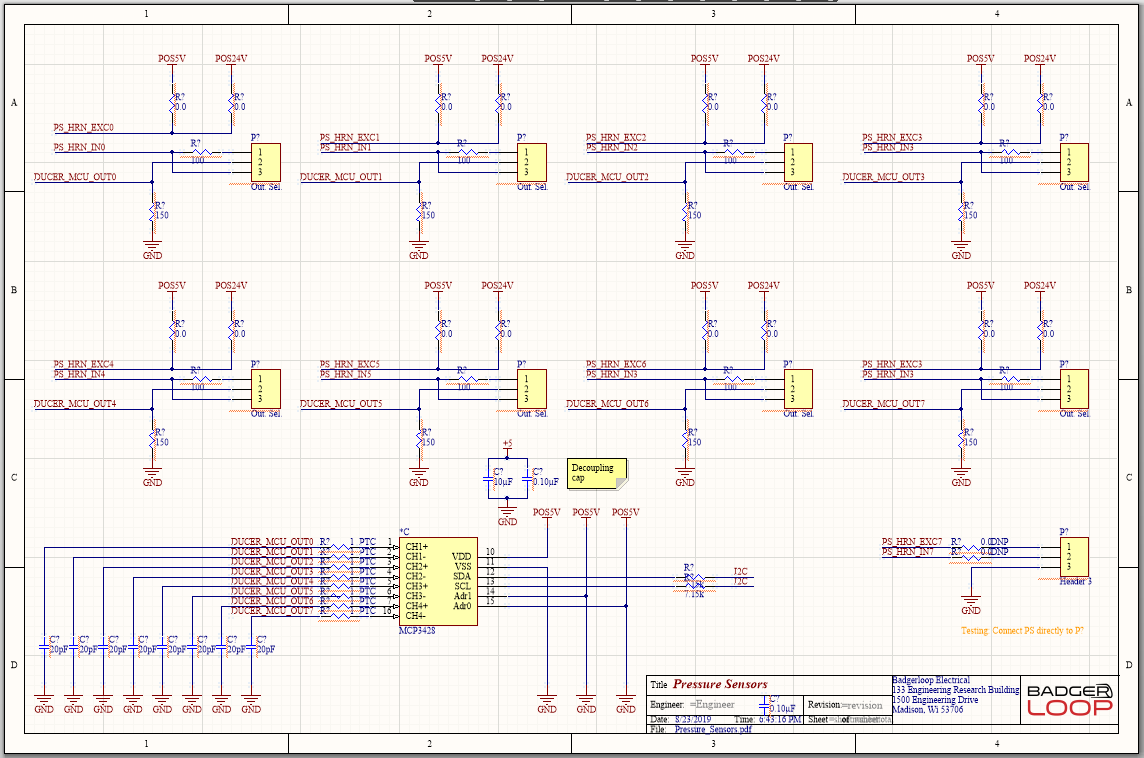
Task: Click the PS_HRN_IN2 net label
Action: pos(611,147)
